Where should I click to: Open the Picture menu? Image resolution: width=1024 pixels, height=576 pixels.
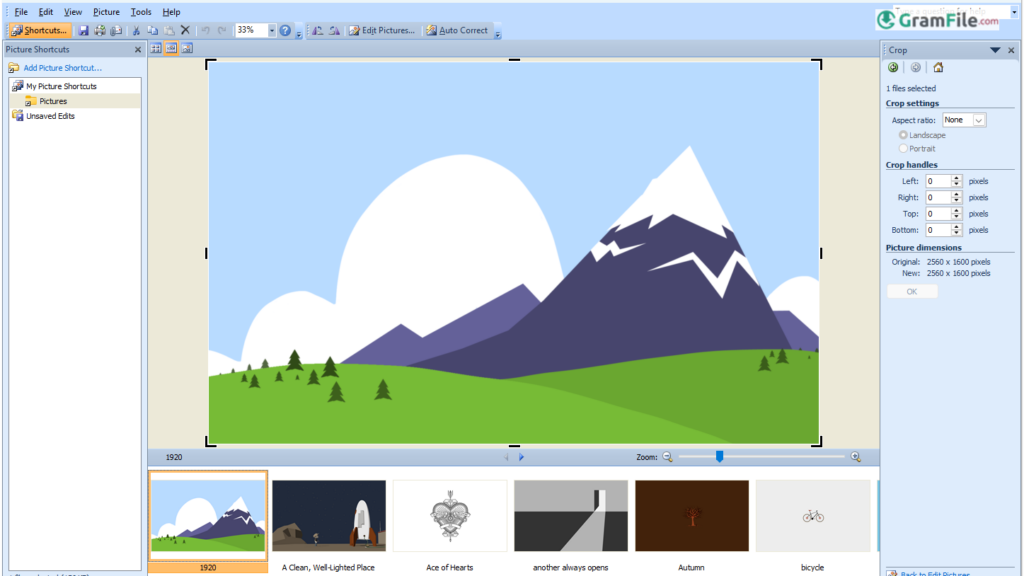pyautogui.click(x=106, y=11)
